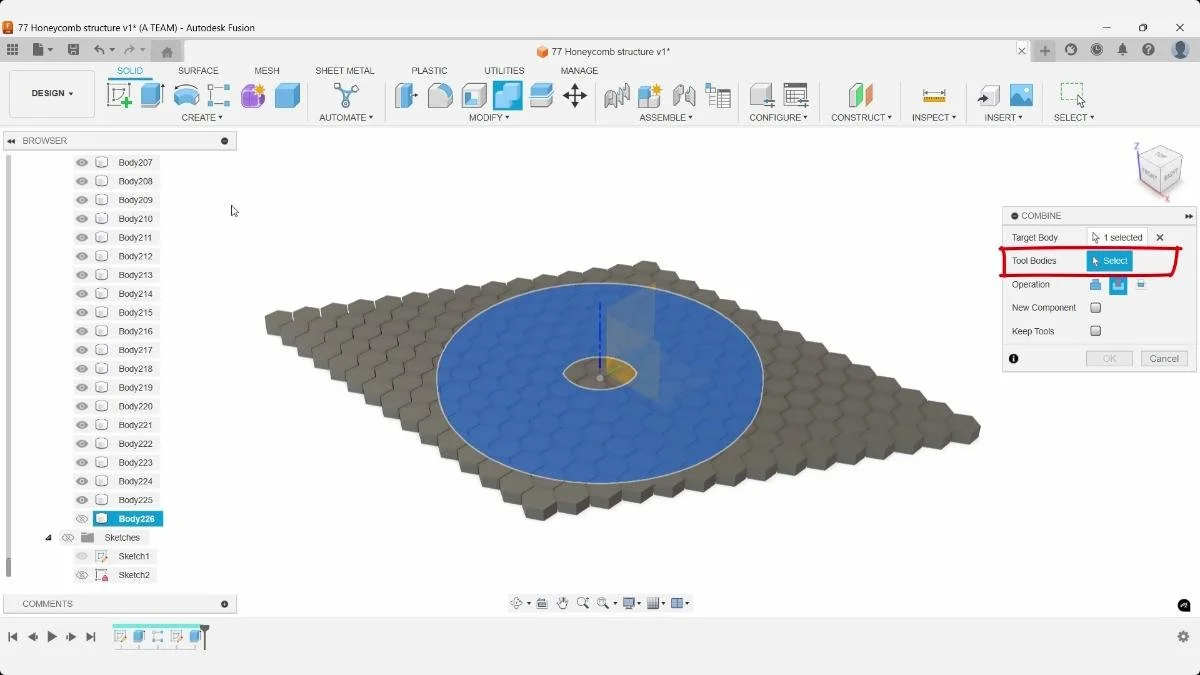Open the Notifications bell icon

pos(1123,50)
